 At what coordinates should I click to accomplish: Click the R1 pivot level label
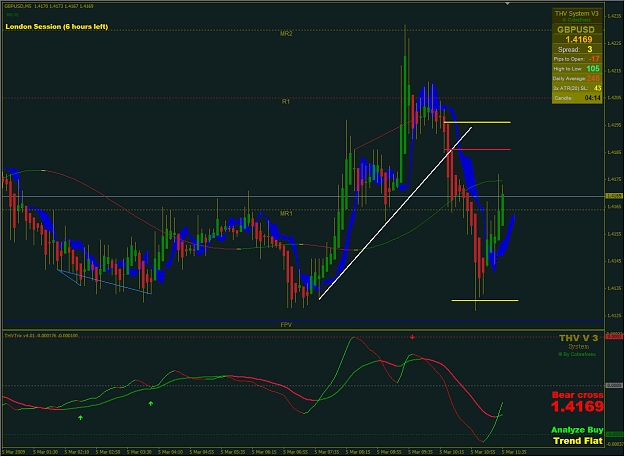(286, 102)
